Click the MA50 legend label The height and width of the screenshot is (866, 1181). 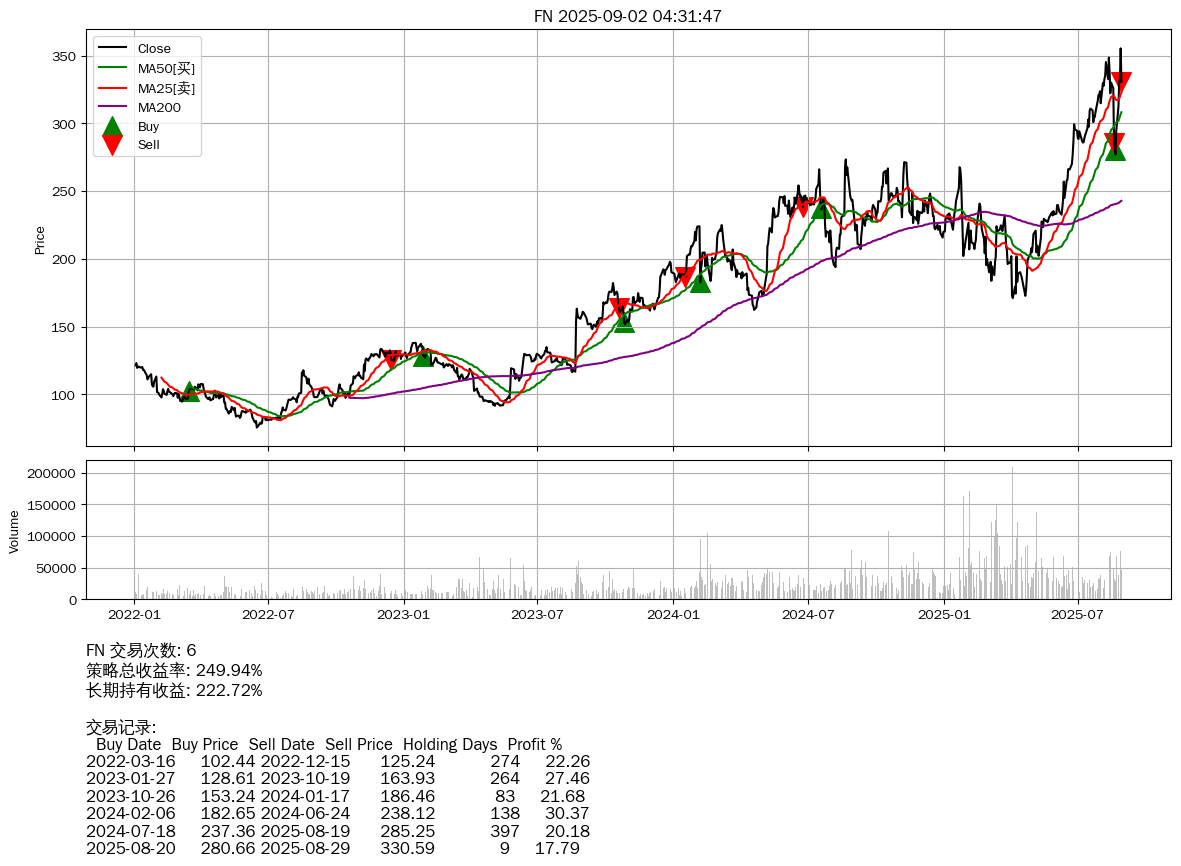[x=166, y=69]
